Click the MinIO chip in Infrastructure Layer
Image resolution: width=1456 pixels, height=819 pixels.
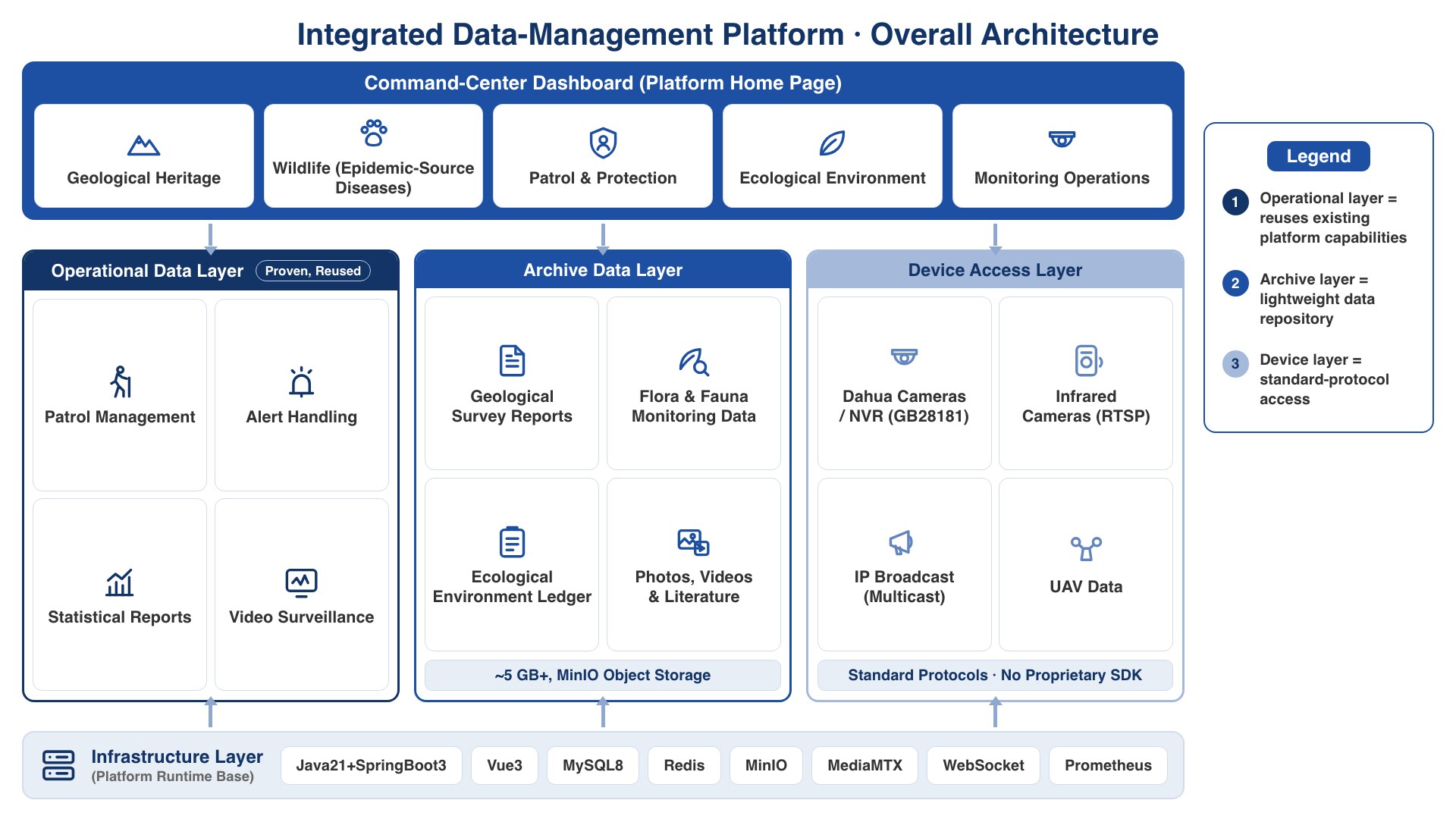pos(766,765)
